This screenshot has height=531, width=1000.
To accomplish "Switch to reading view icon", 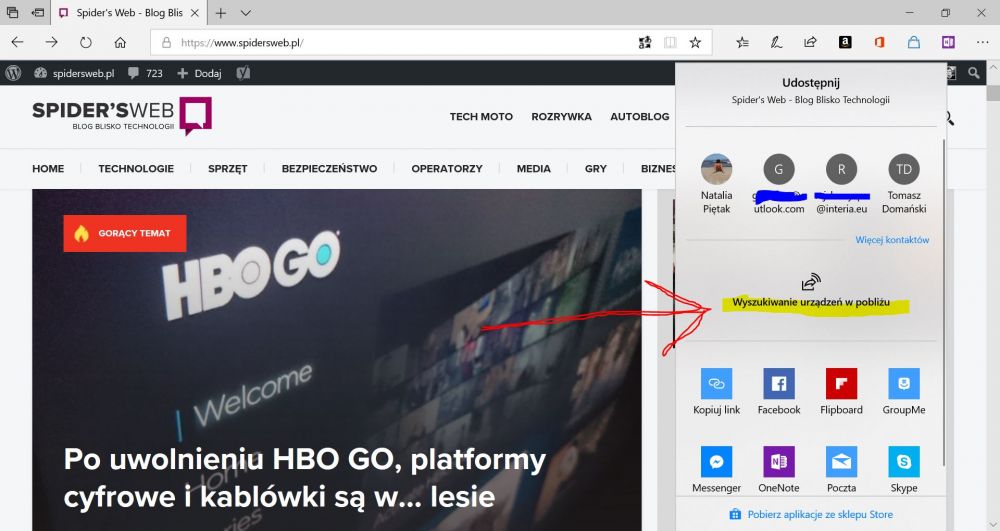I will tap(670, 43).
